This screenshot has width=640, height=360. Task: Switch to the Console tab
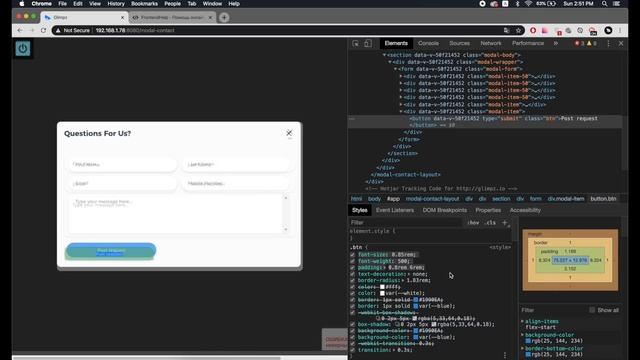[x=428, y=43]
